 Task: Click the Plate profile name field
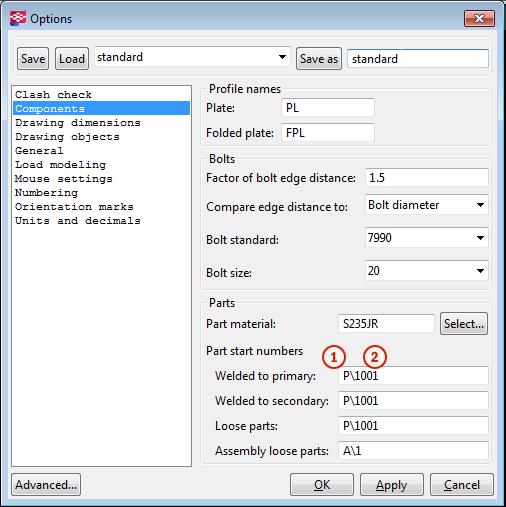(x=328, y=108)
